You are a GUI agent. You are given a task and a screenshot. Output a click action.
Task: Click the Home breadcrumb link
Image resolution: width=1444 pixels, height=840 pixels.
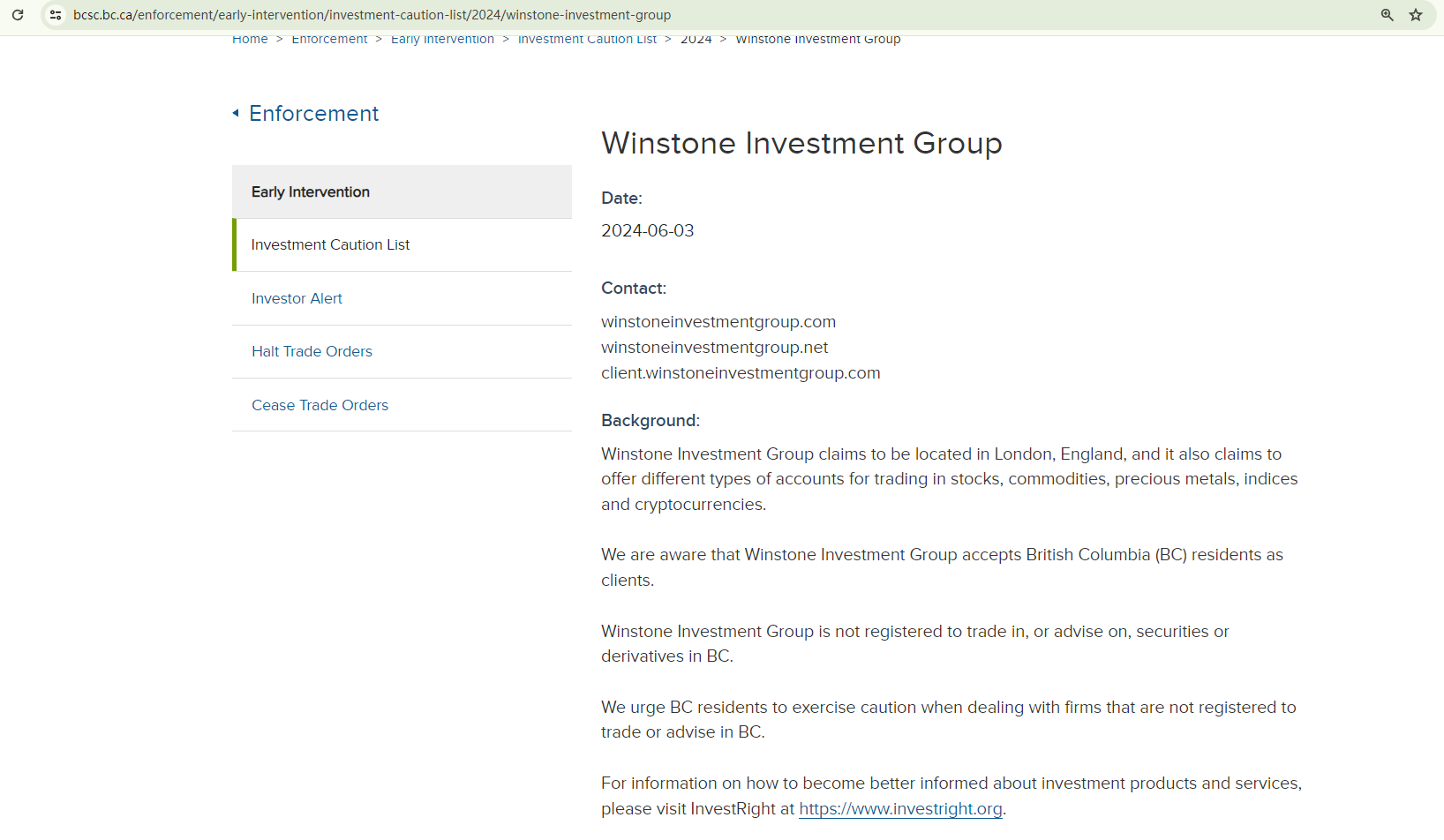pyautogui.click(x=250, y=40)
